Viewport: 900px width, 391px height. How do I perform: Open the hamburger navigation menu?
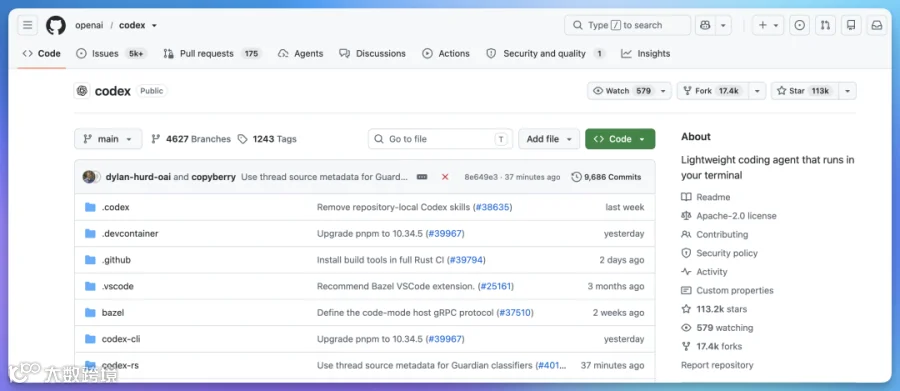27,25
